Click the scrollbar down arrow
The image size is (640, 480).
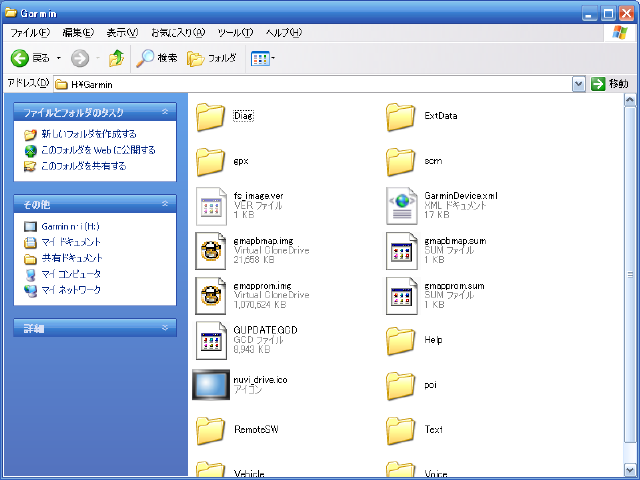pos(630,469)
